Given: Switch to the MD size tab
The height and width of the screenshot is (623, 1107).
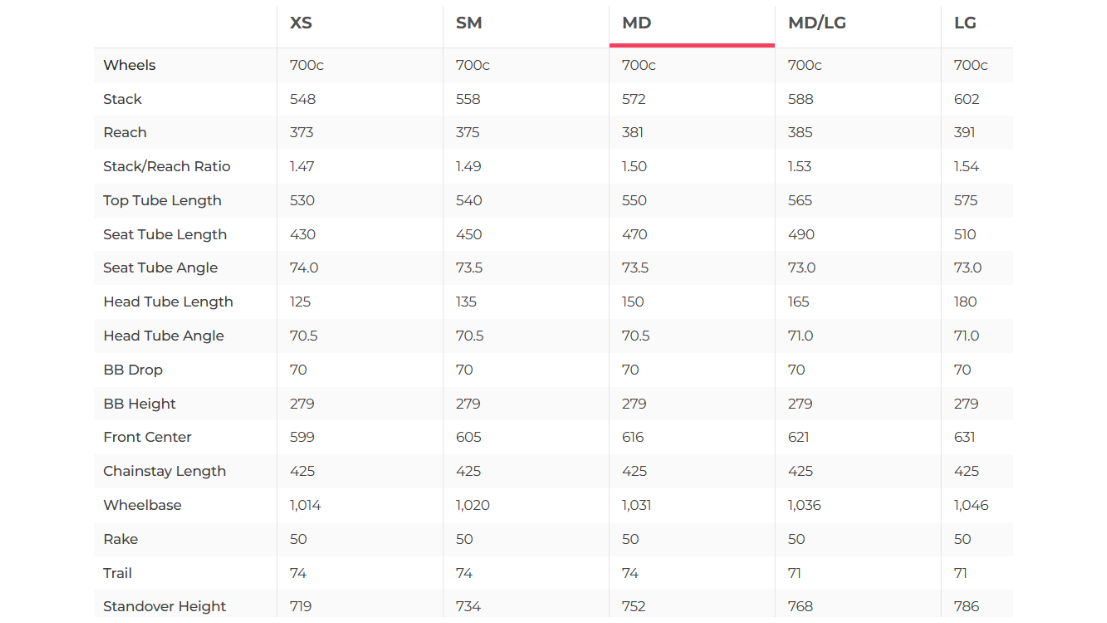Looking at the screenshot, I should [637, 23].
